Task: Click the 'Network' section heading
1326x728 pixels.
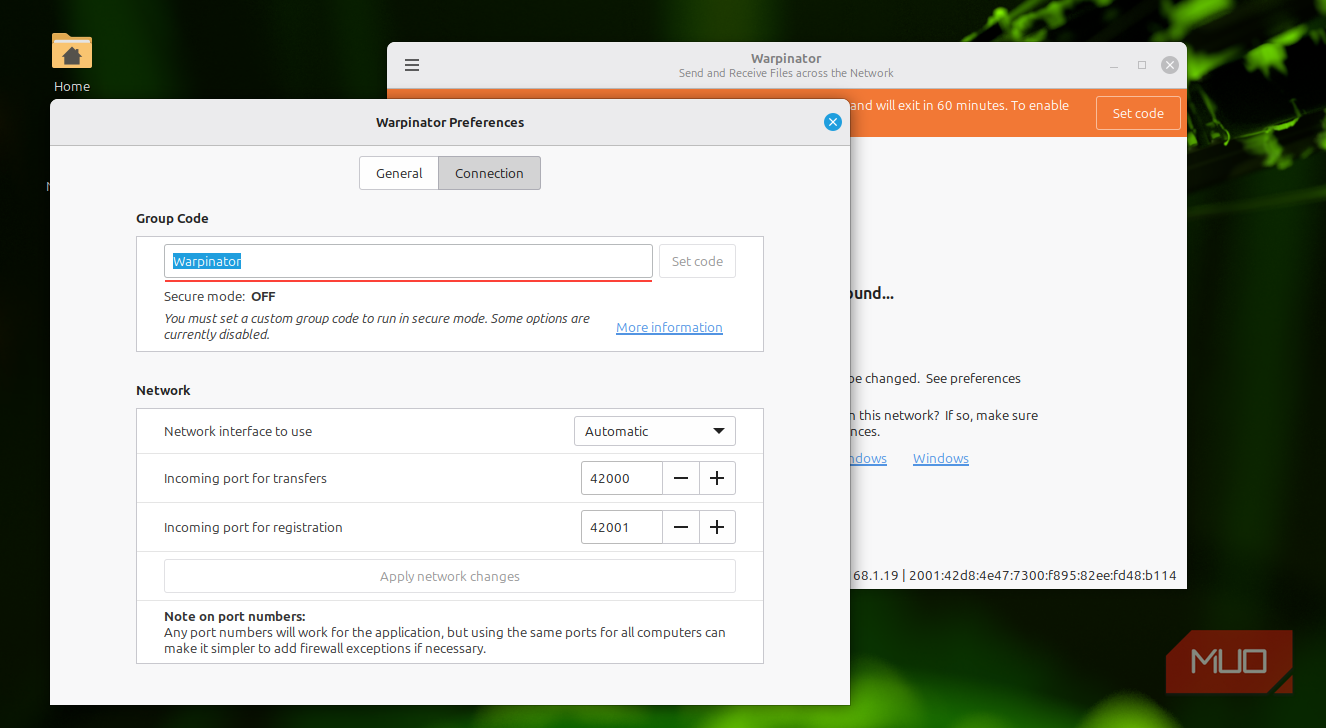Action: pos(163,390)
